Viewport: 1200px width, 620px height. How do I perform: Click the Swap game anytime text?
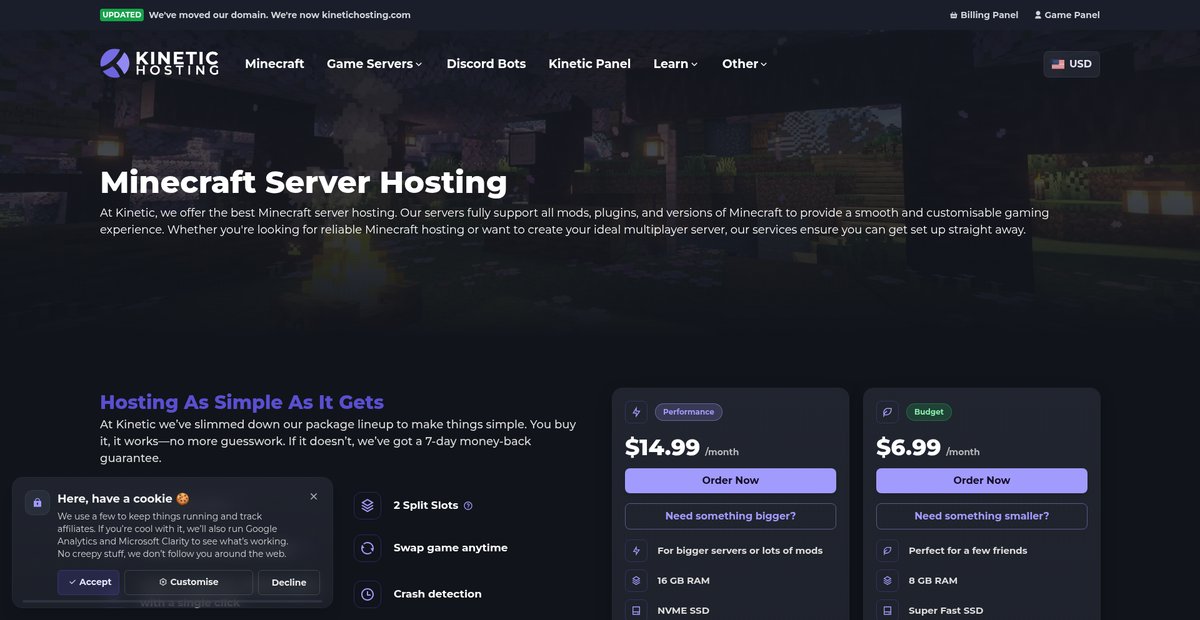point(450,548)
